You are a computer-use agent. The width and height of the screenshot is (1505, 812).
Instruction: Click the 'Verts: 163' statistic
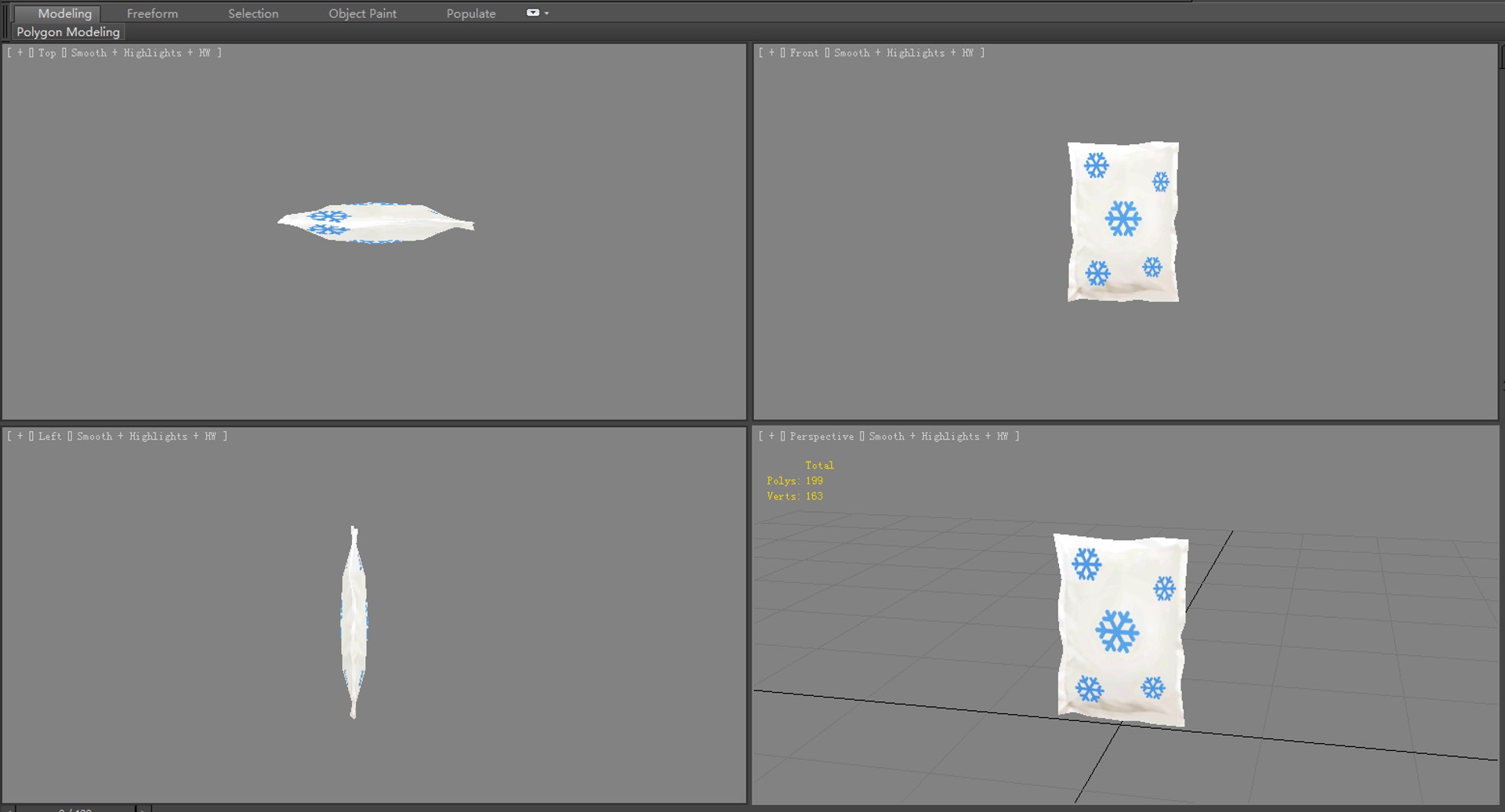tap(795, 496)
